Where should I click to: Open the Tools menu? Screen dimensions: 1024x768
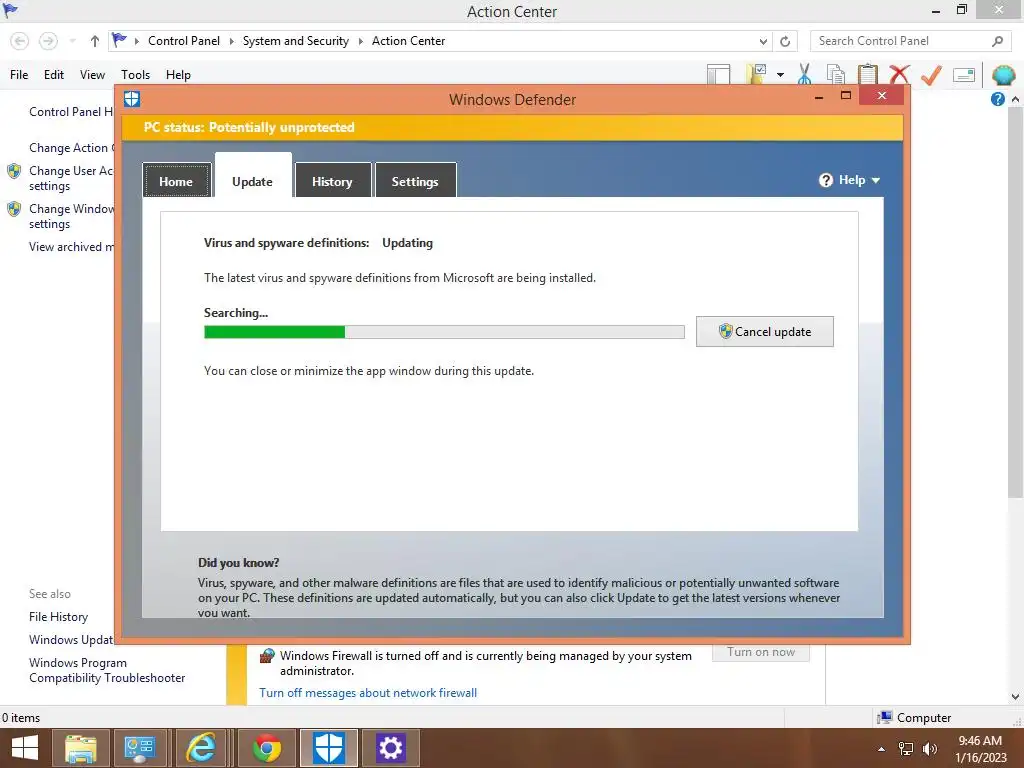pos(135,75)
